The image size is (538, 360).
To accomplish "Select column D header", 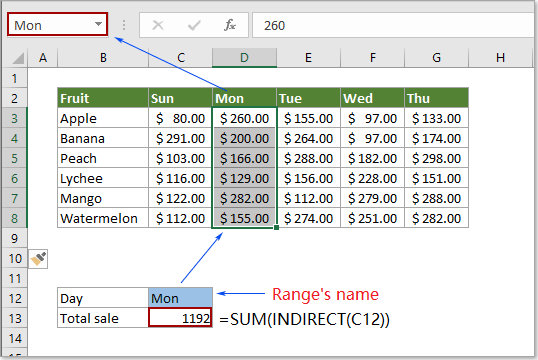I will click(244, 58).
